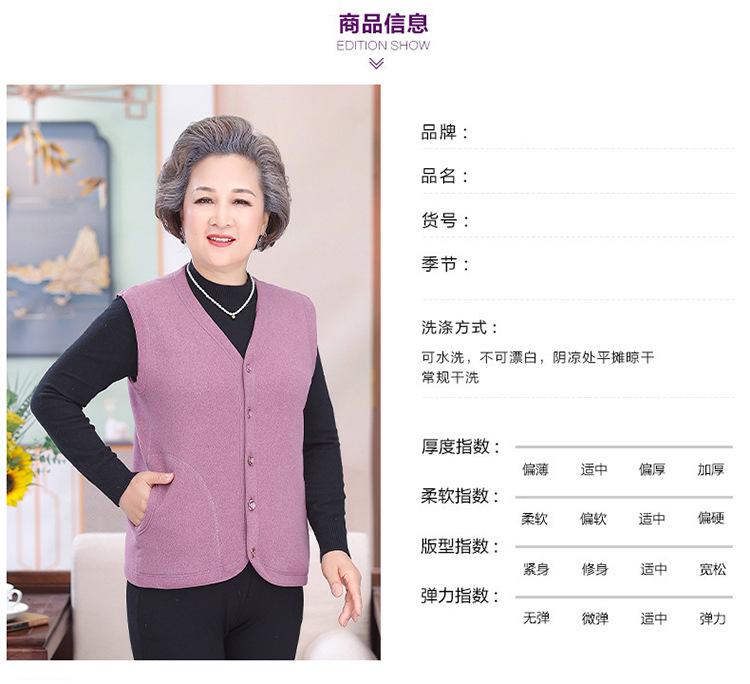This screenshot has width=750, height=684.
Task: Click the 商品信息 heading
Action: (383, 23)
